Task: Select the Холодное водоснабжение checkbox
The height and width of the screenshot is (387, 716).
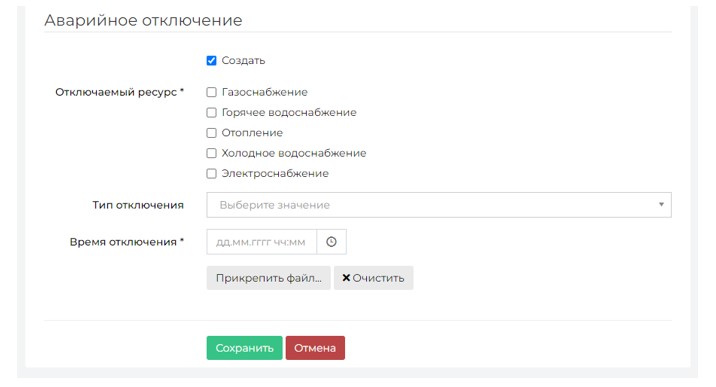Action: (211, 153)
